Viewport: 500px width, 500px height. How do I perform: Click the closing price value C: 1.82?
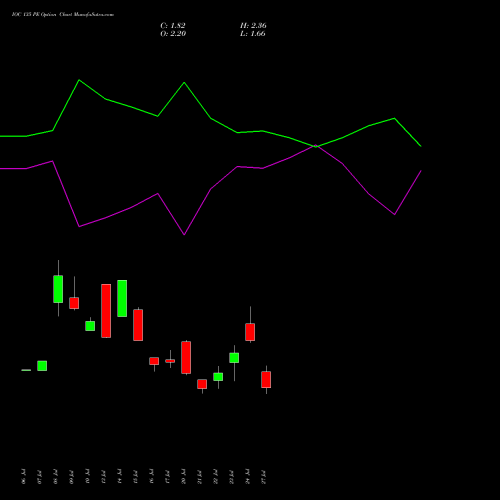point(173,26)
